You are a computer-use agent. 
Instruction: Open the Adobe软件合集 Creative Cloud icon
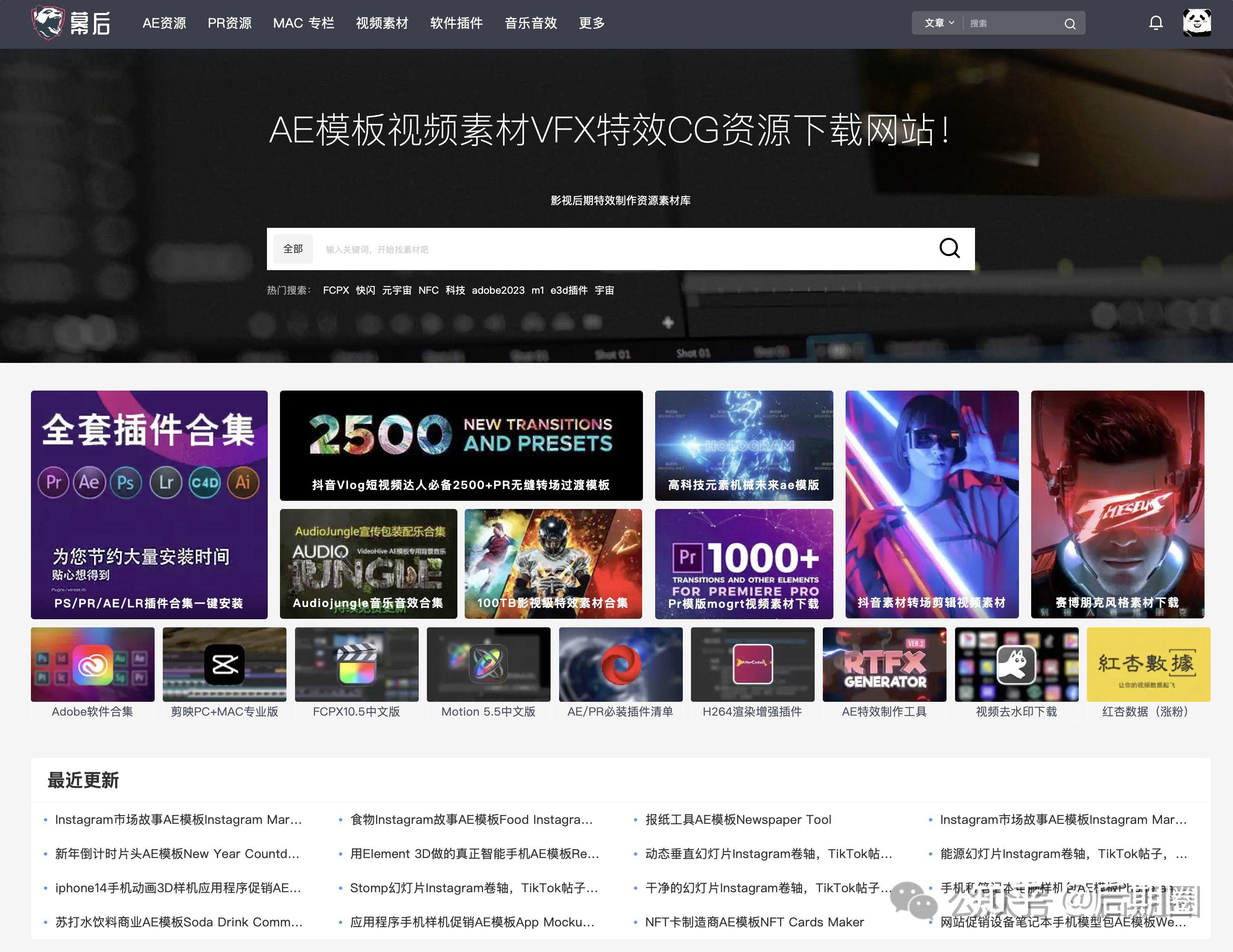[93, 664]
